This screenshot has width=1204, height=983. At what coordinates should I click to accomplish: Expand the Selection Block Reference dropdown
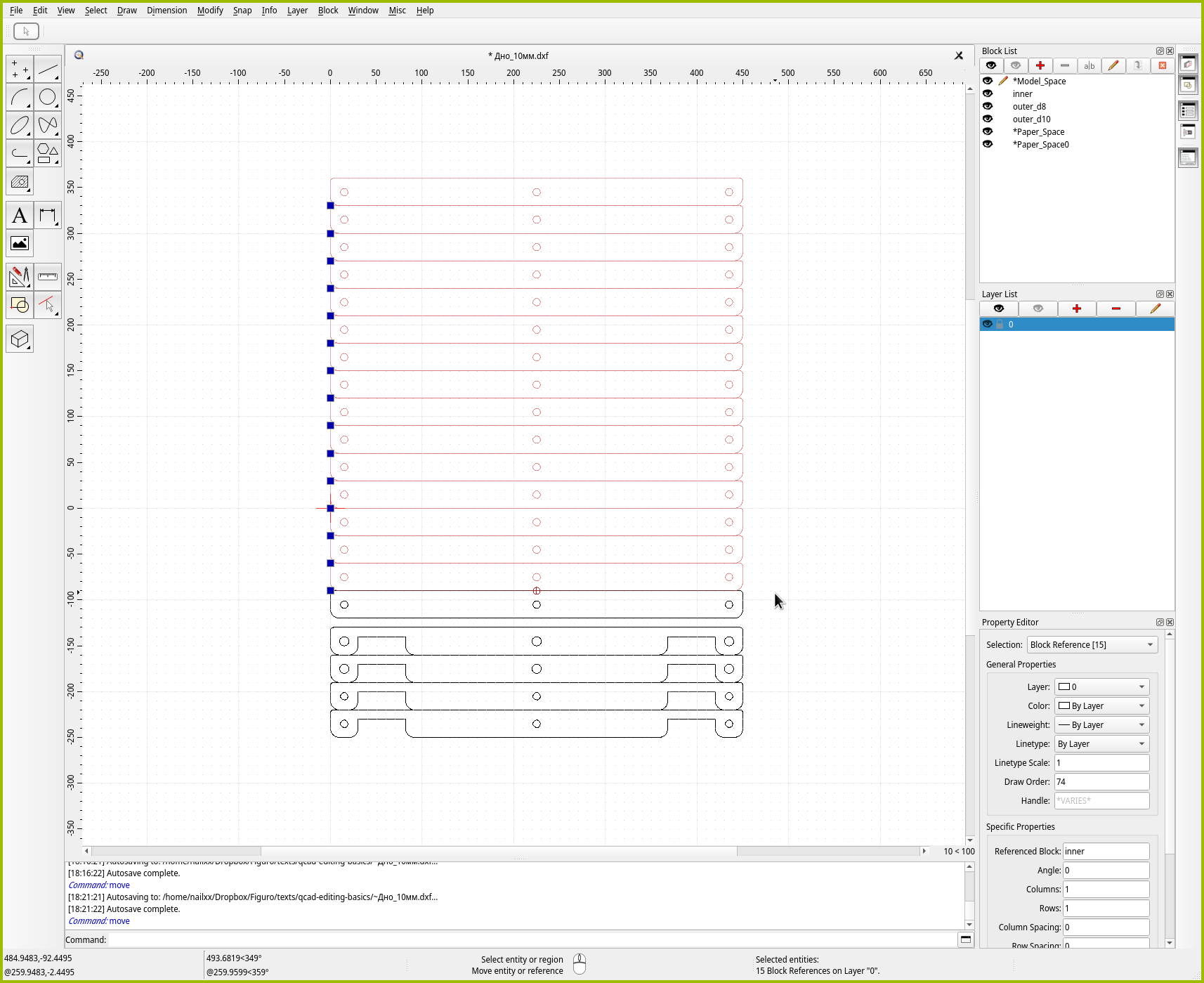pos(1092,644)
